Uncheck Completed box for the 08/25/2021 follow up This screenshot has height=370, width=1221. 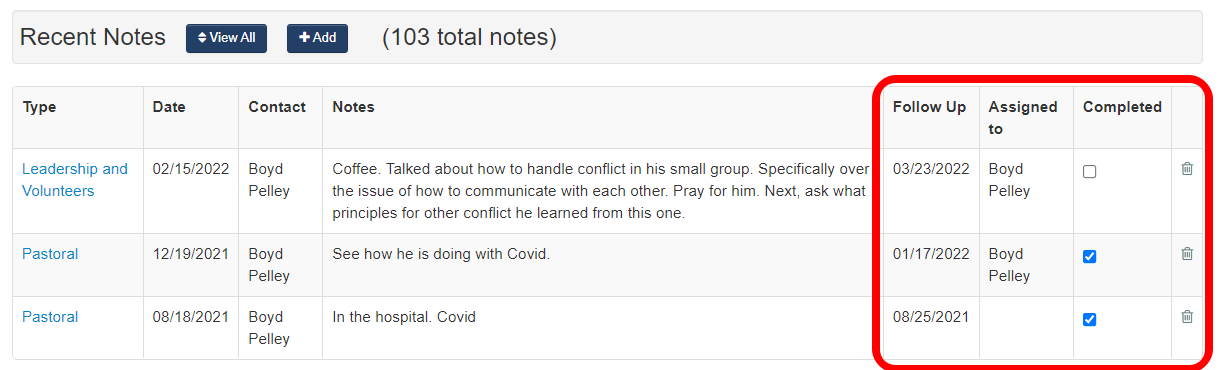pos(1090,320)
